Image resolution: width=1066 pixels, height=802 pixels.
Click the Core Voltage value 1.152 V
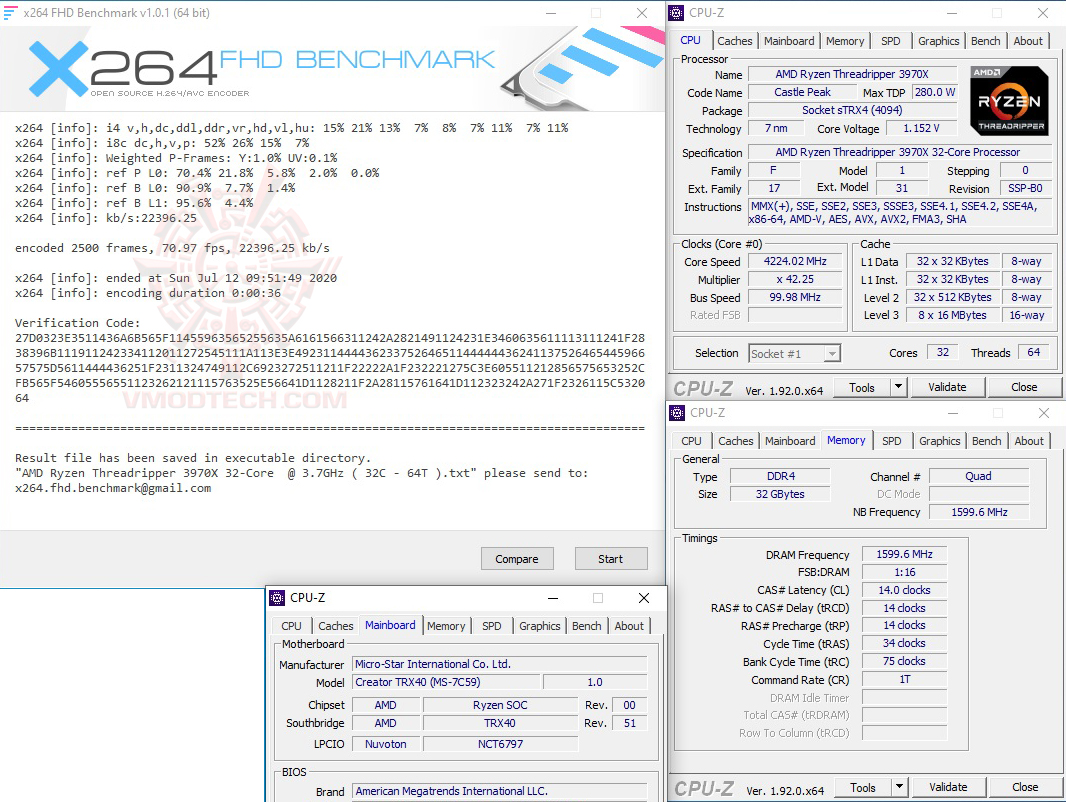pyautogui.click(x=921, y=128)
